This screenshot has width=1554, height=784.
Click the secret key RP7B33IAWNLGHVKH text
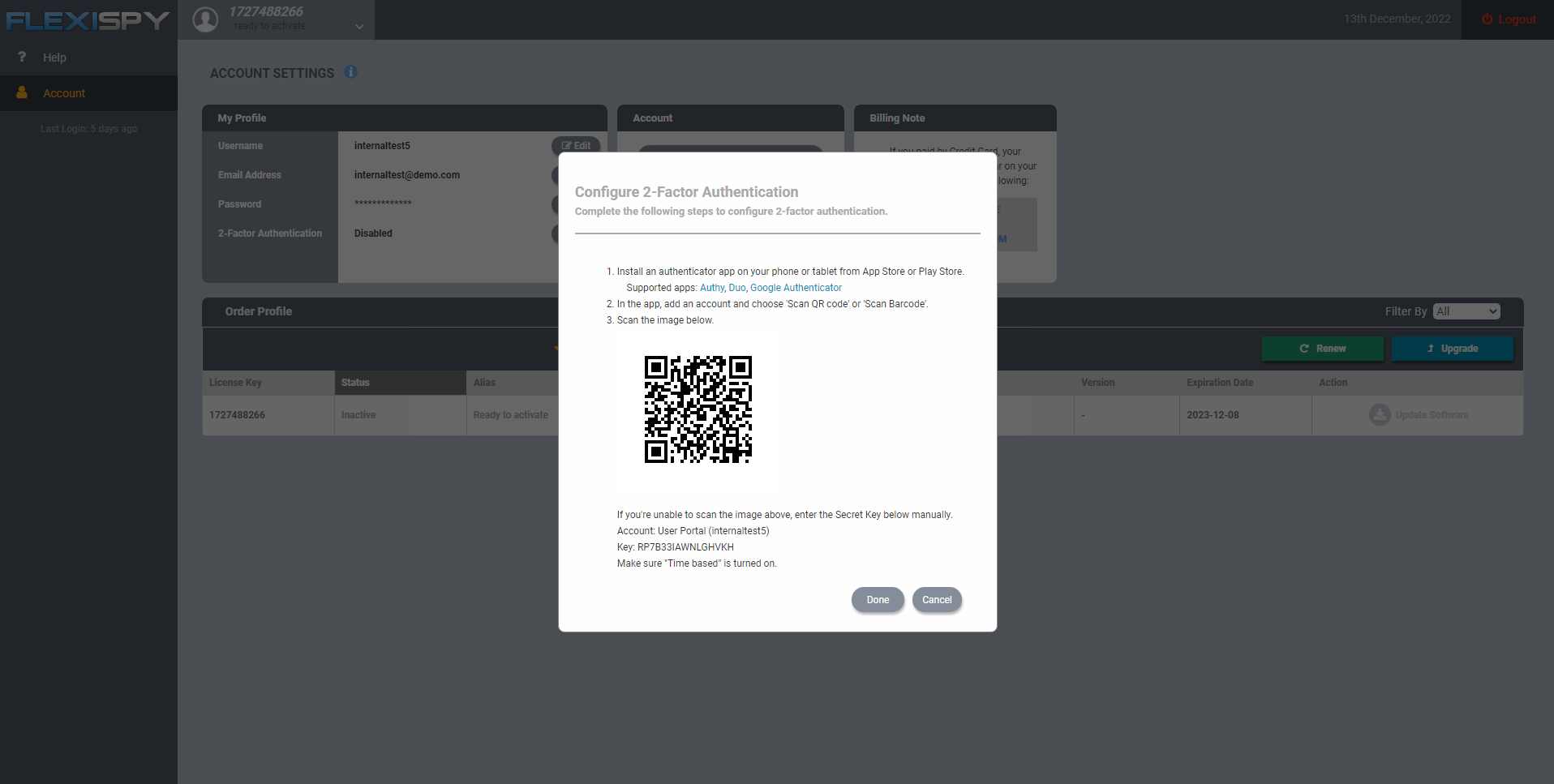tap(685, 547)
